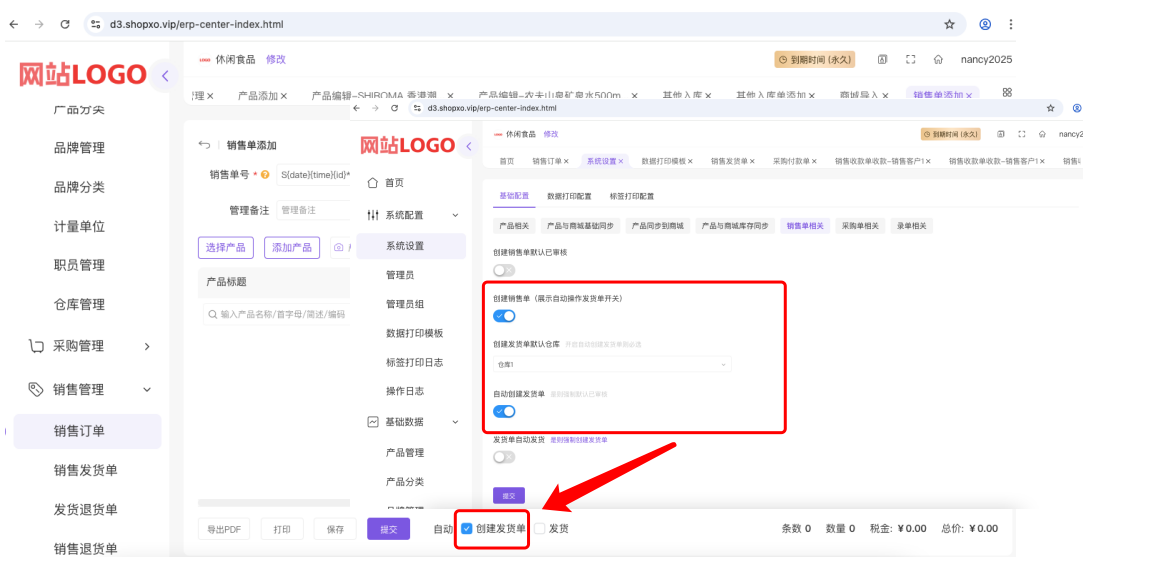The image size is (1151, 581).
Task: Check the 发货 checkbox
Action: (x=540, y=529)
